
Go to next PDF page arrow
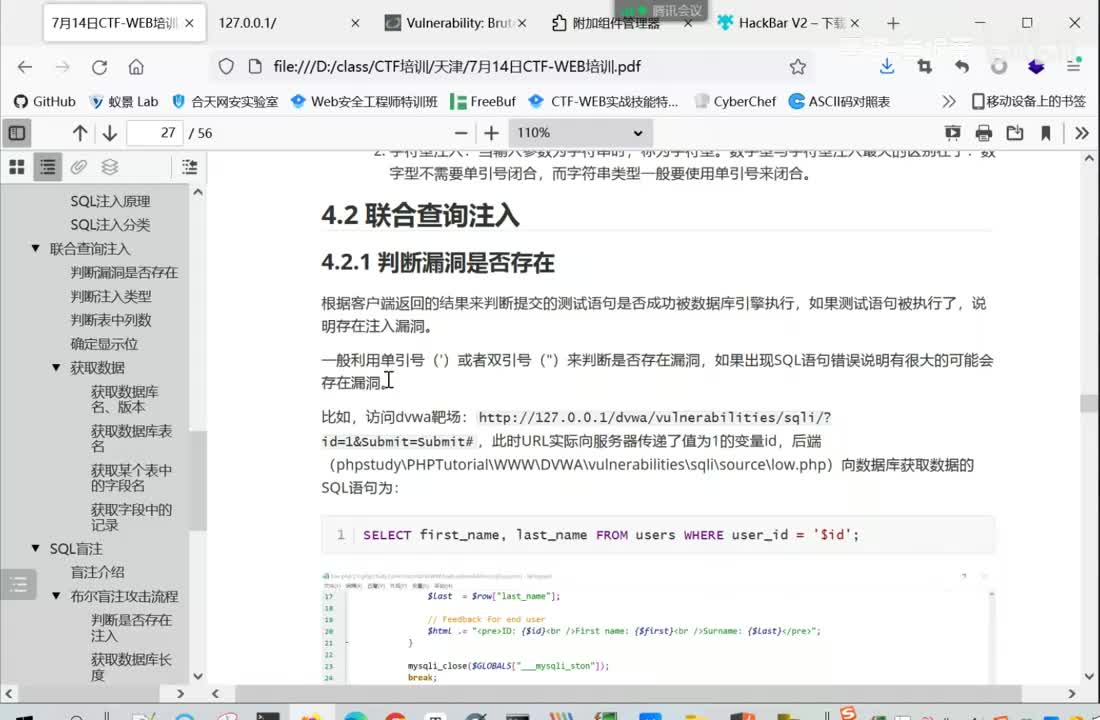click(109, 133)
